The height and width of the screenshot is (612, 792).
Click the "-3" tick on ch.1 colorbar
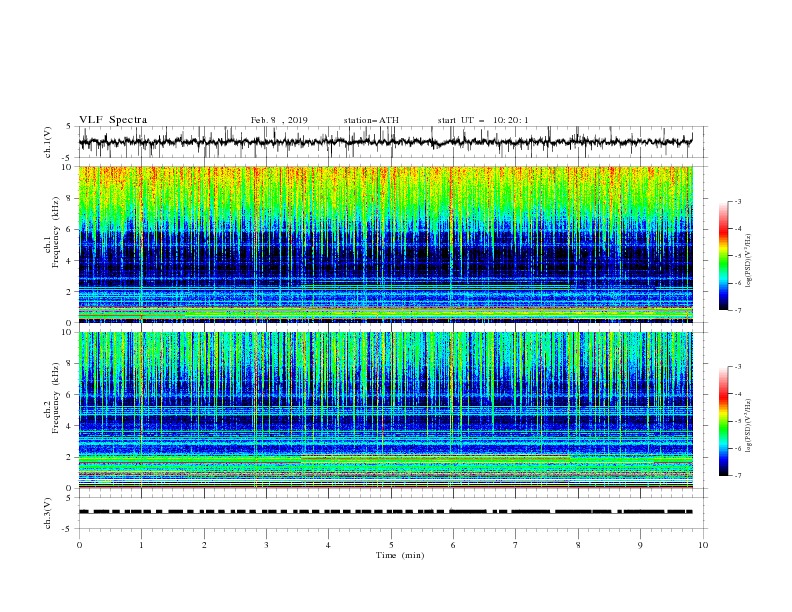click(738, 201)
